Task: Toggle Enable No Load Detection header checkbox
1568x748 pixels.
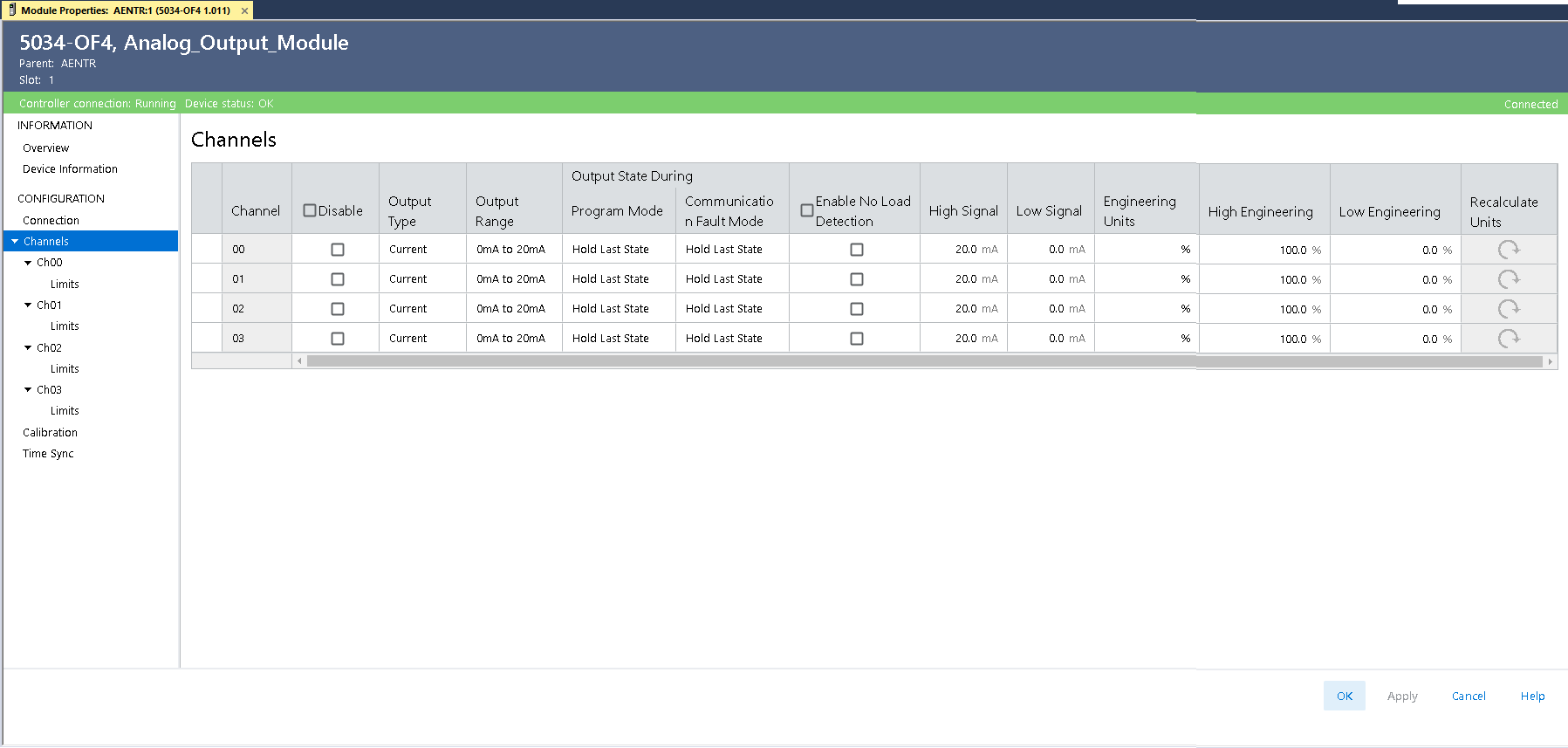Action: tap(807, 210)
